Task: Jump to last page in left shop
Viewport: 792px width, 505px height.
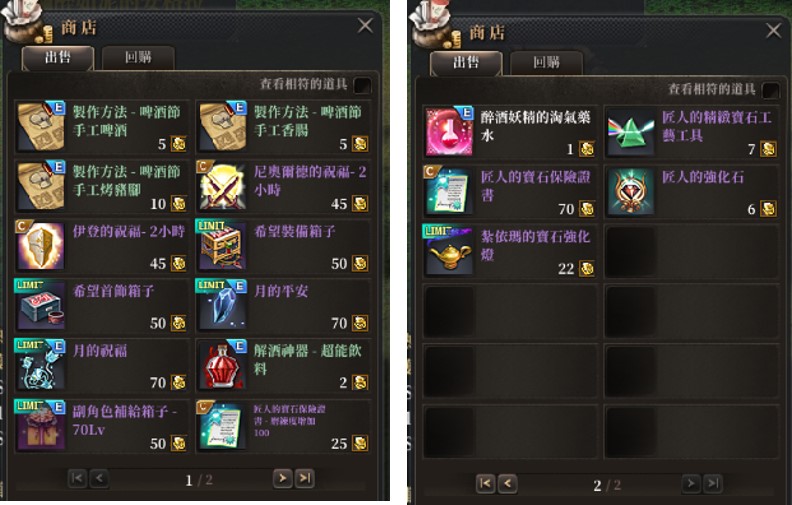Action: click(x=305, y=478)
